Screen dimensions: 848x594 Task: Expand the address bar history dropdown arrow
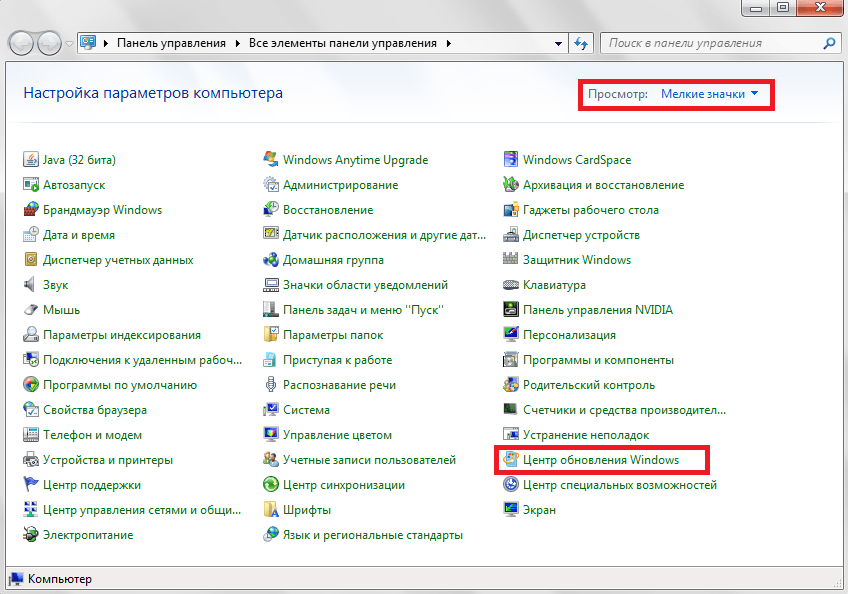click(558, 44)
